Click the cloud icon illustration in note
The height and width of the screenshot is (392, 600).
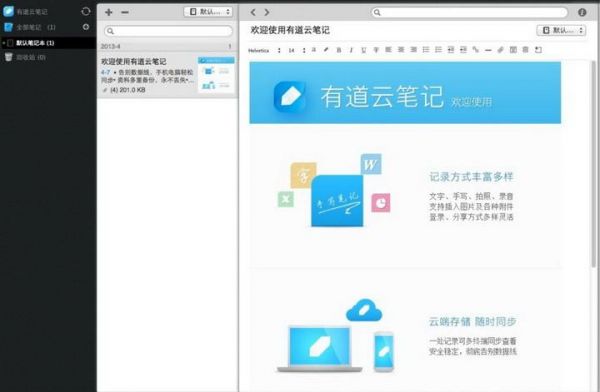click(364, 310)
